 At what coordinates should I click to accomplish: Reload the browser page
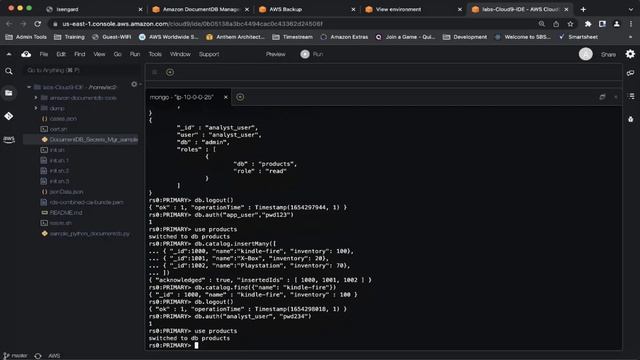38,24
